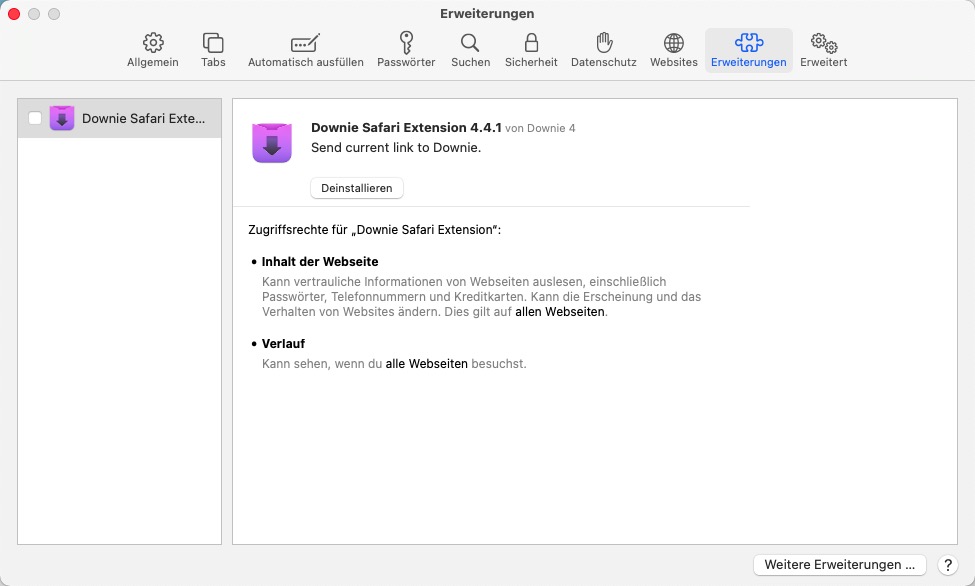This screenshot has width=975, height=586.
Task: Click the Deinstallieren button
Action: pos(357,188)
